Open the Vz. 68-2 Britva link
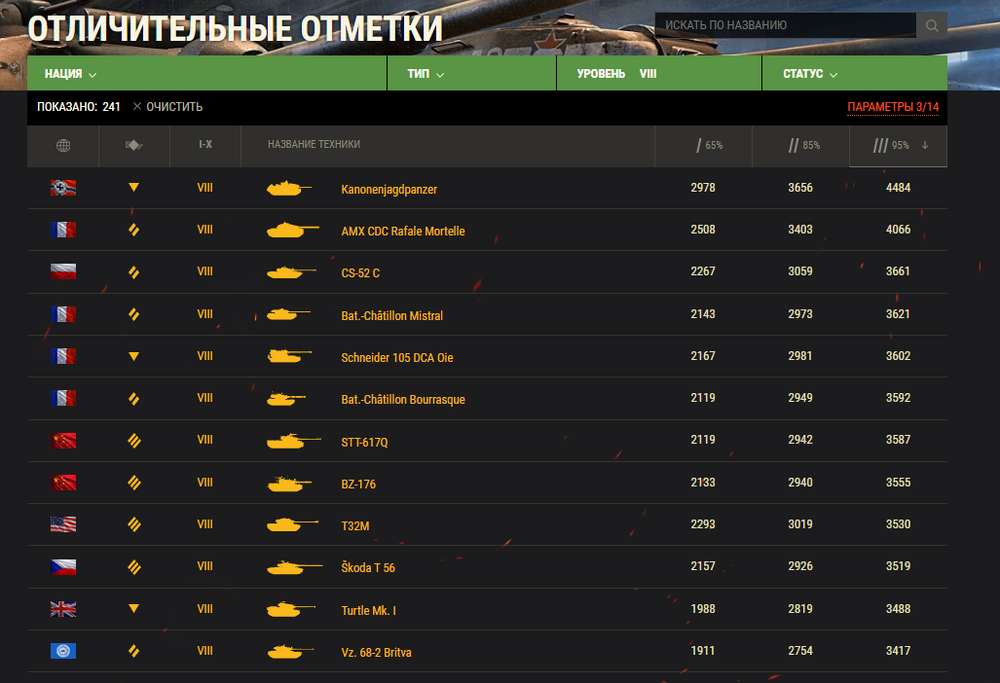Screen dimensions: 1000x683 [376, 652]
